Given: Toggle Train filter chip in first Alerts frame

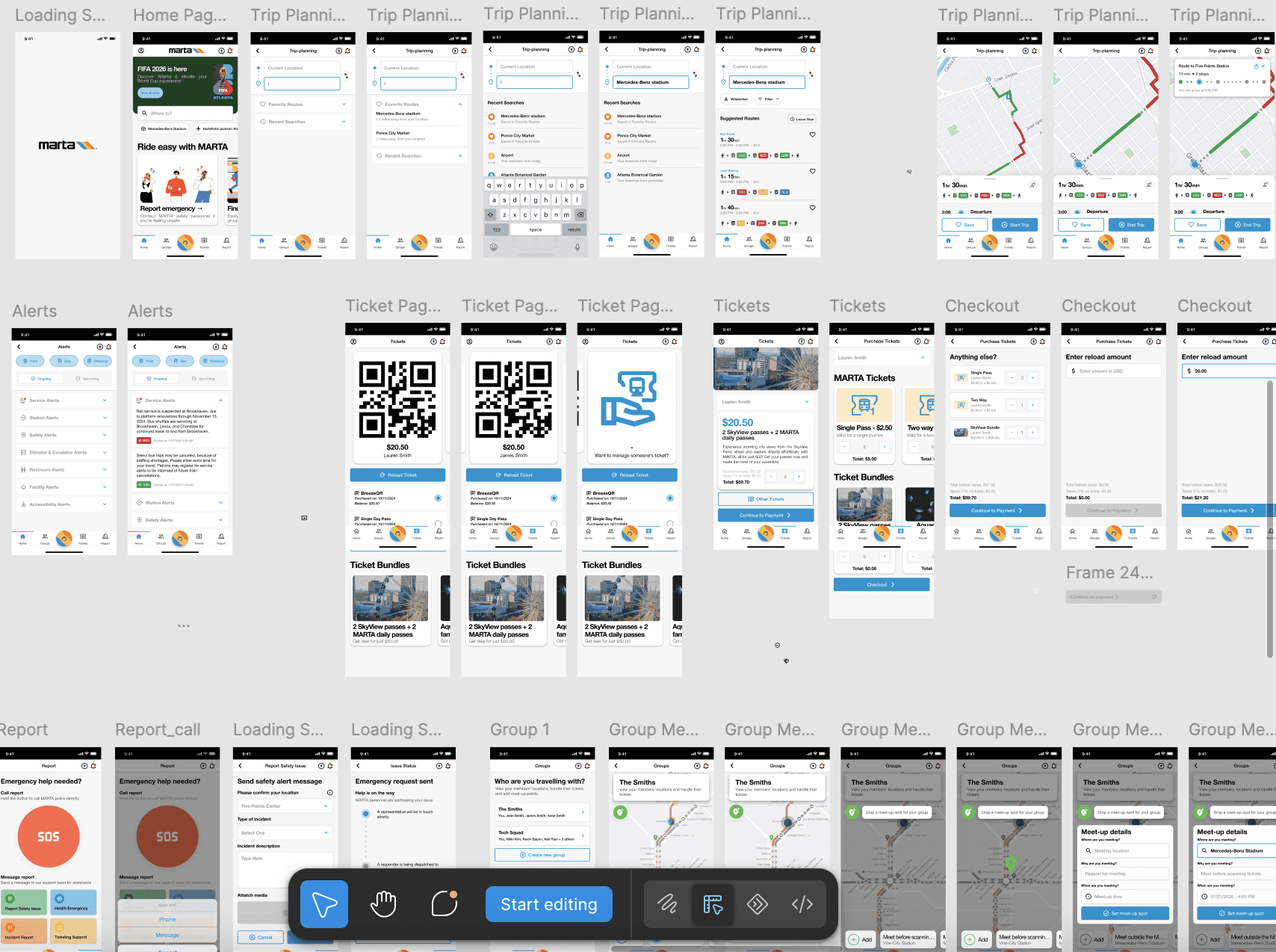Looking at the screenshot, I should 31,361.
